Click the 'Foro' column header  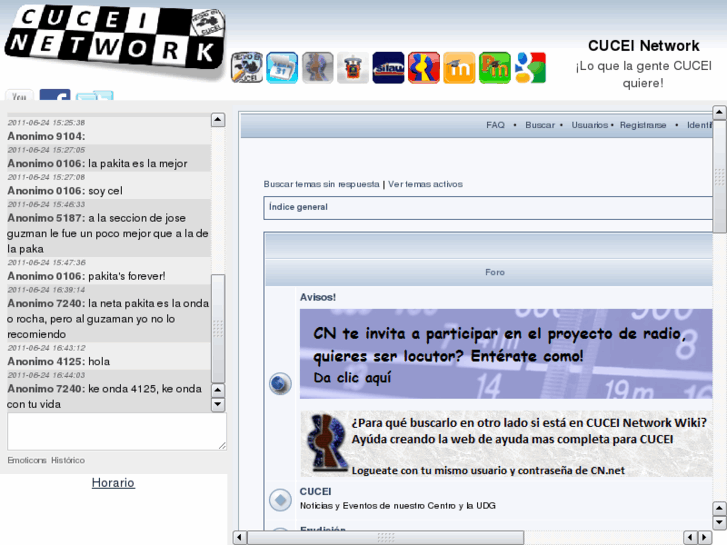(x=495, y=272)
